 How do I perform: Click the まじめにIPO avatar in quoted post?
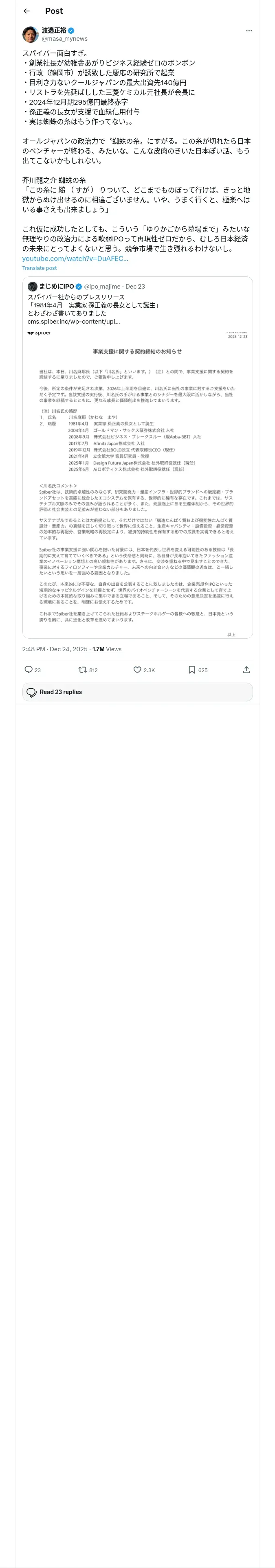click(32, 286)
